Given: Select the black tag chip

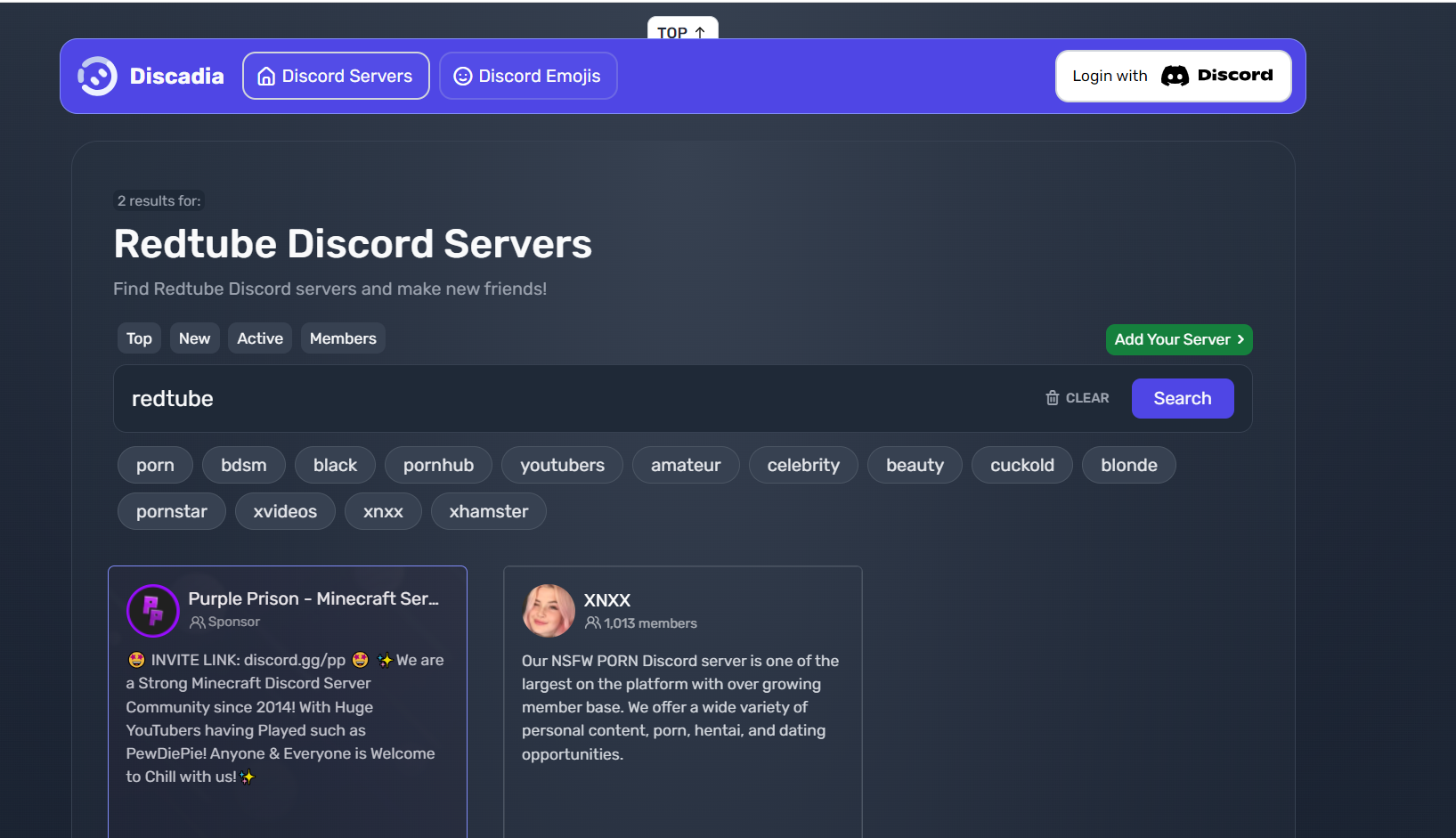Looking at the screenshot, I should click(x=335, y=465).
